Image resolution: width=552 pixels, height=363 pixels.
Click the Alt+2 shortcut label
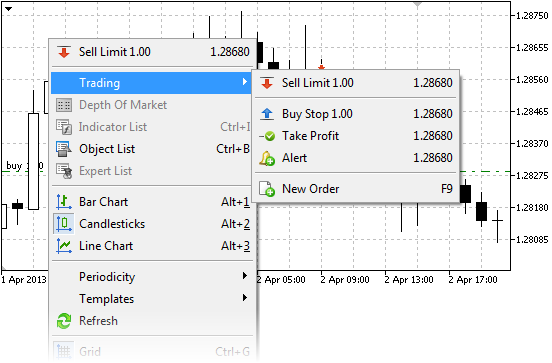(x=236, y=224)
